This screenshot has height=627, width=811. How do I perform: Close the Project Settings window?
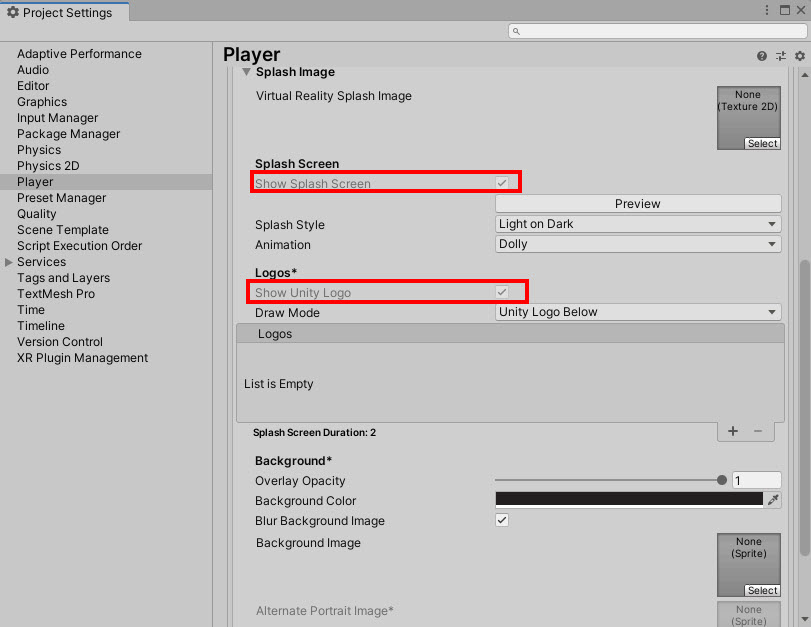coord(801,10)
